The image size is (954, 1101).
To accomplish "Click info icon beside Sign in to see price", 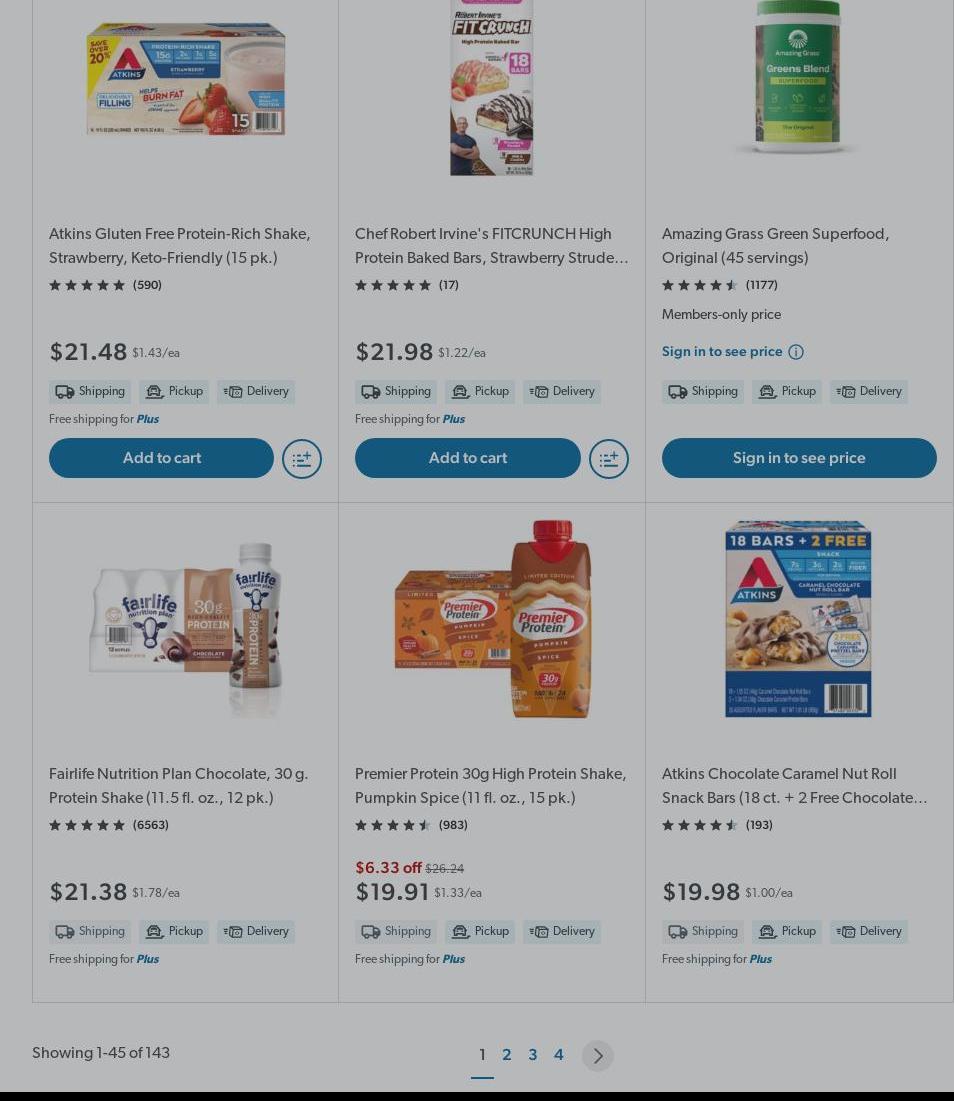I will pos(796,352).
